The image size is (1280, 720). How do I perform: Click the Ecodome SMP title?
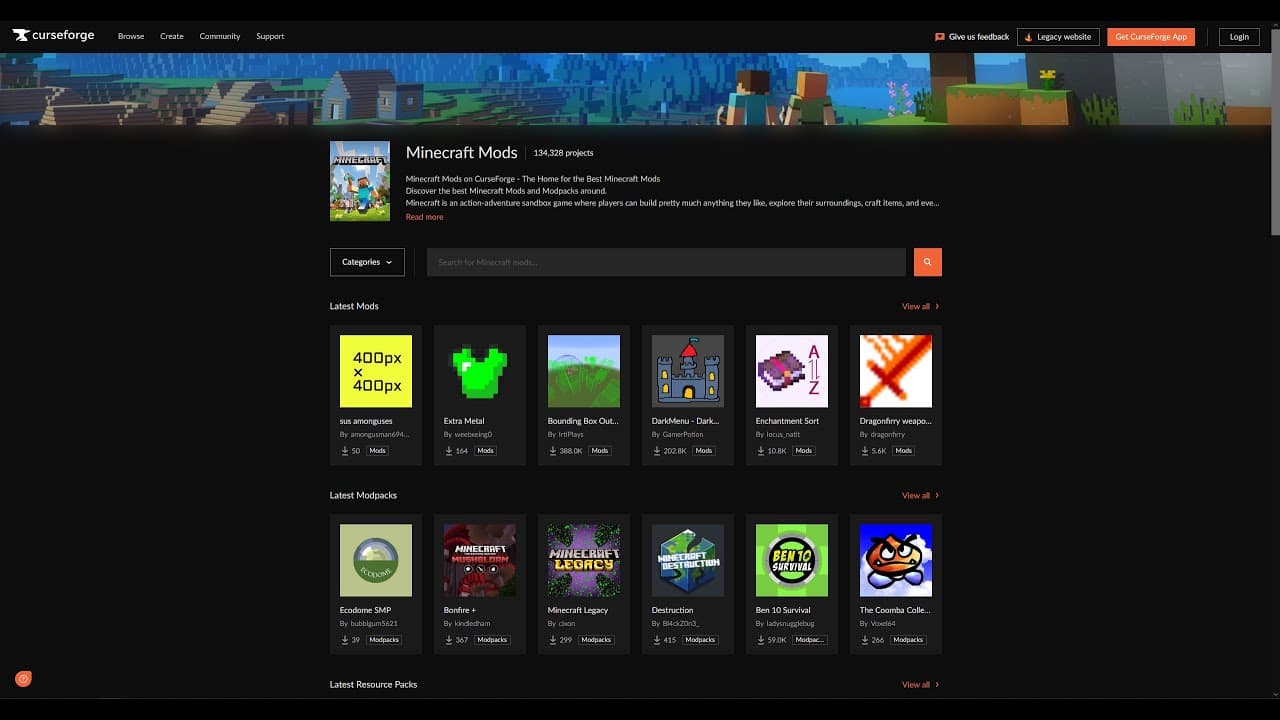365,610
